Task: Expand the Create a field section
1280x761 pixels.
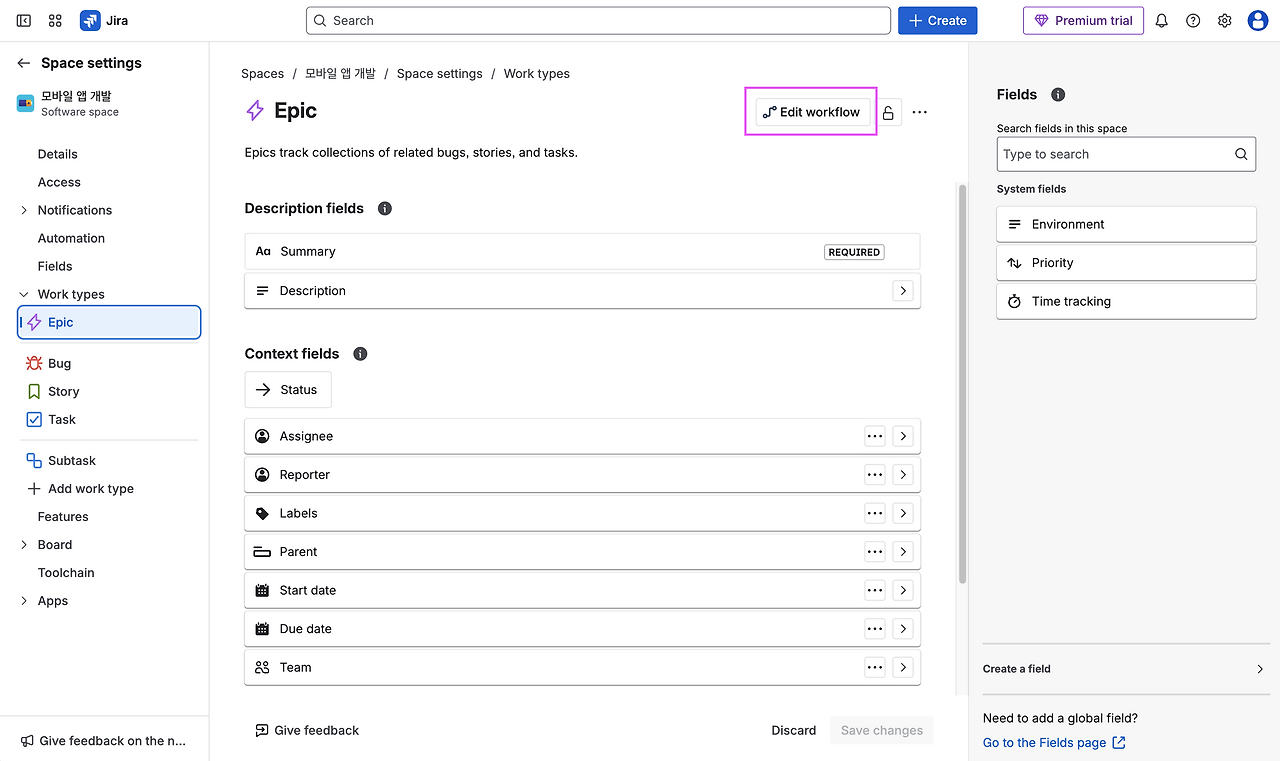Action: (x=1259, y=669)
